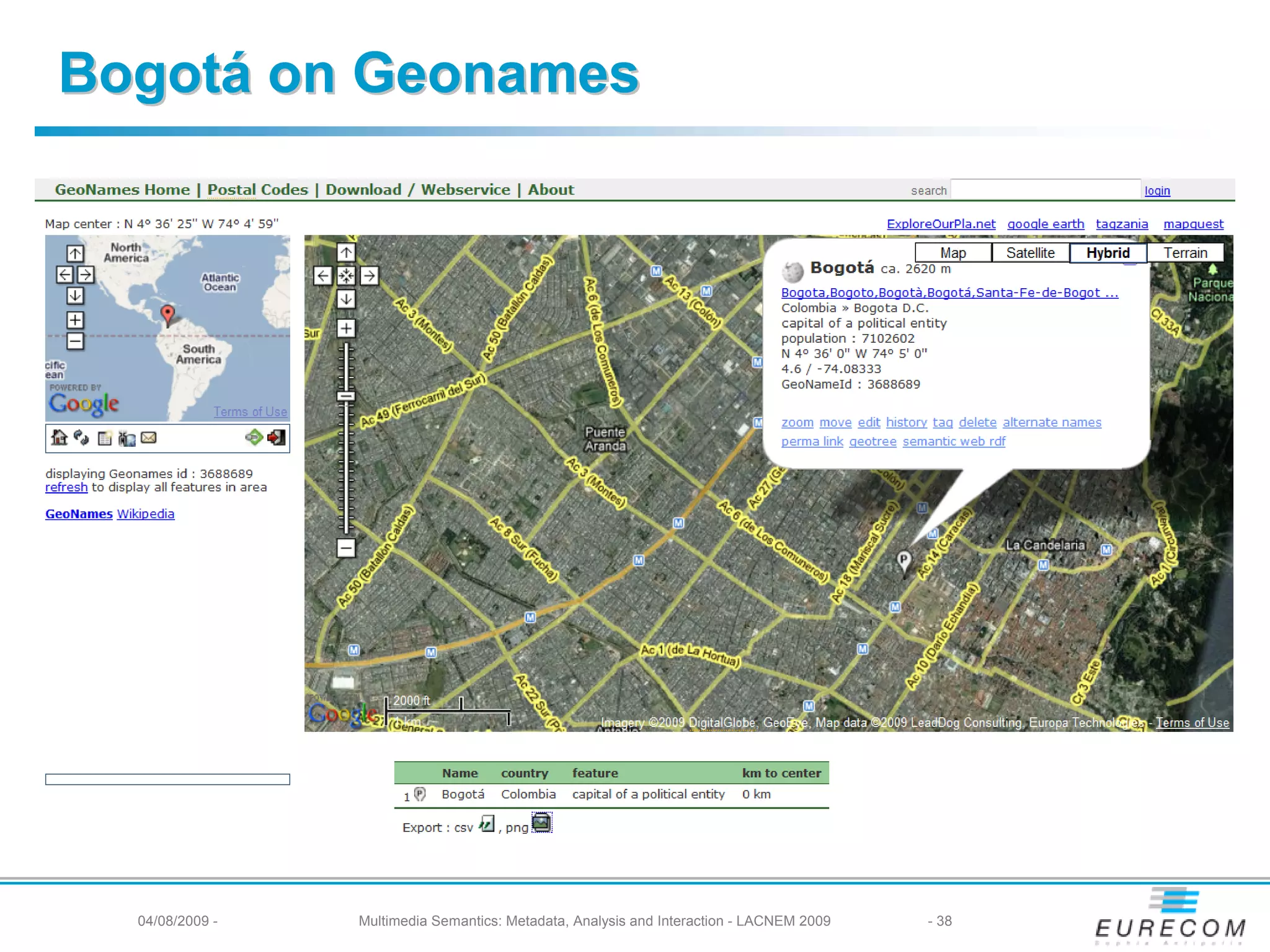
Task: Click the login link
Action: point(1157,191)
